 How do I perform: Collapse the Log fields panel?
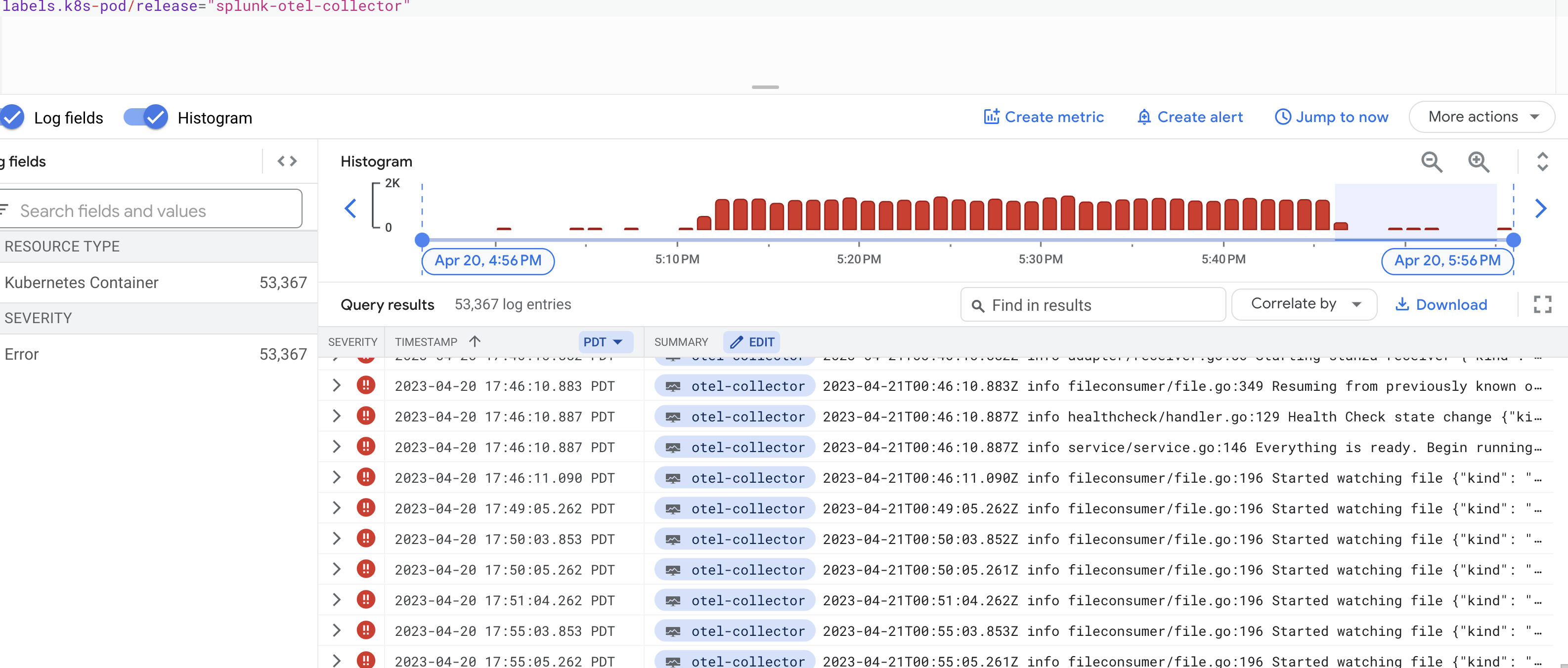pyautogui.click(x=287, y=161)
